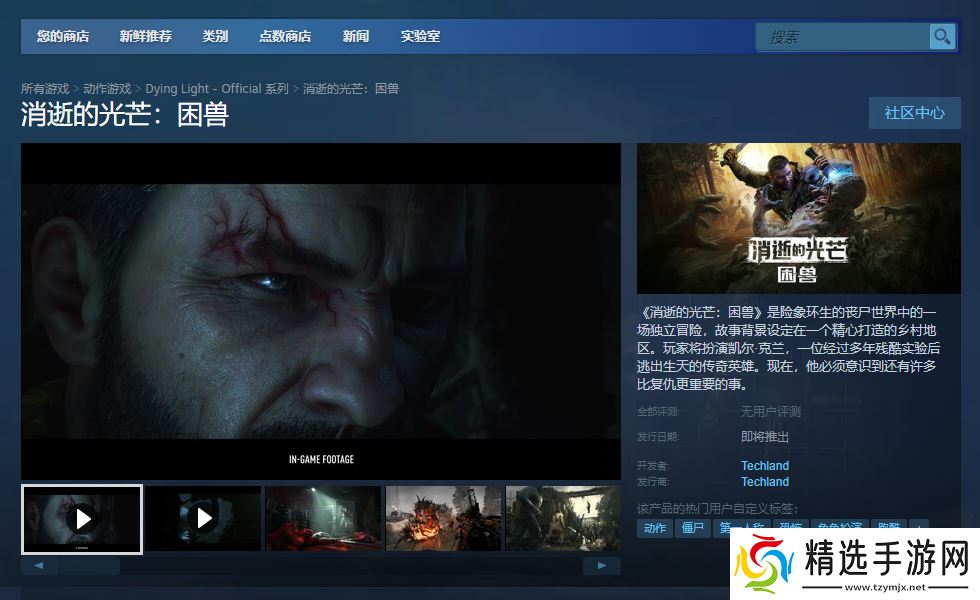
Task: Select the 动作 tag
Action: tap(655, 528)
